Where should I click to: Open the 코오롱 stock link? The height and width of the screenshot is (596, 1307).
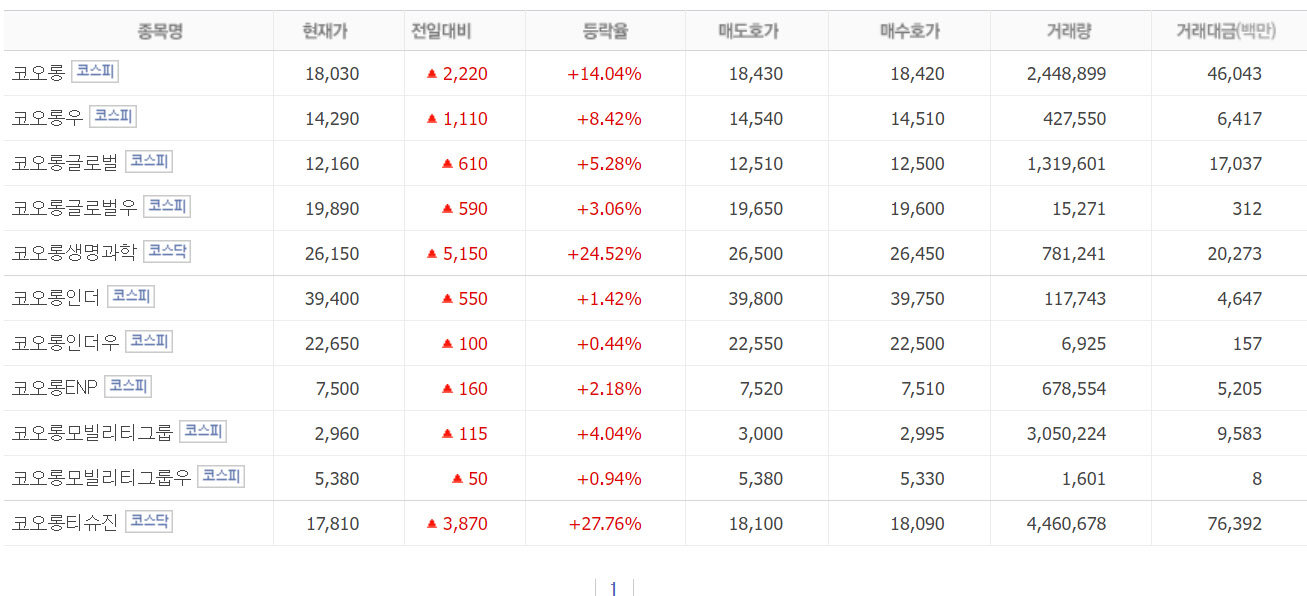click(38, 72)
